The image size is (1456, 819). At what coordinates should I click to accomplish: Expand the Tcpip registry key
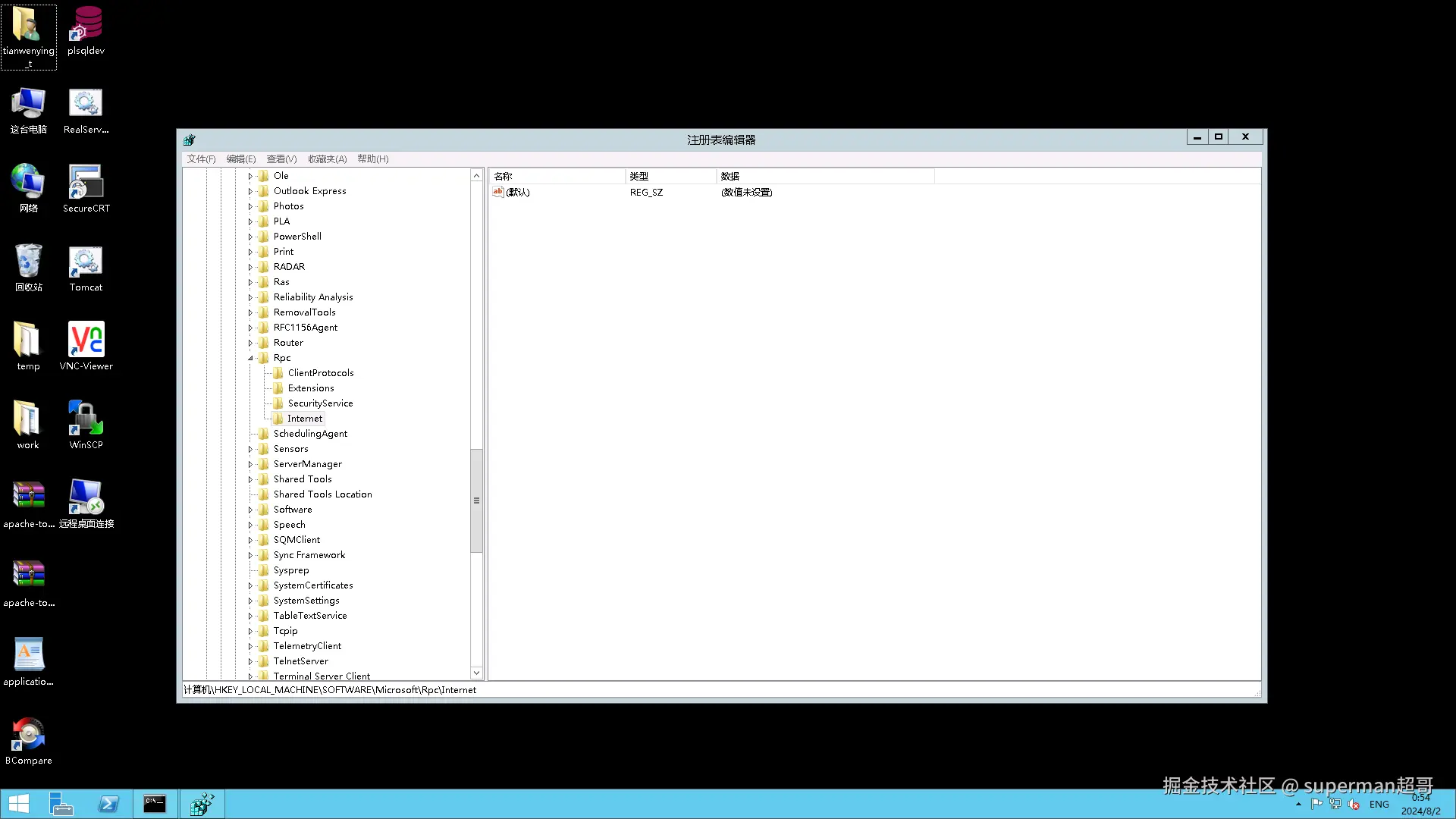pos(250,631)
